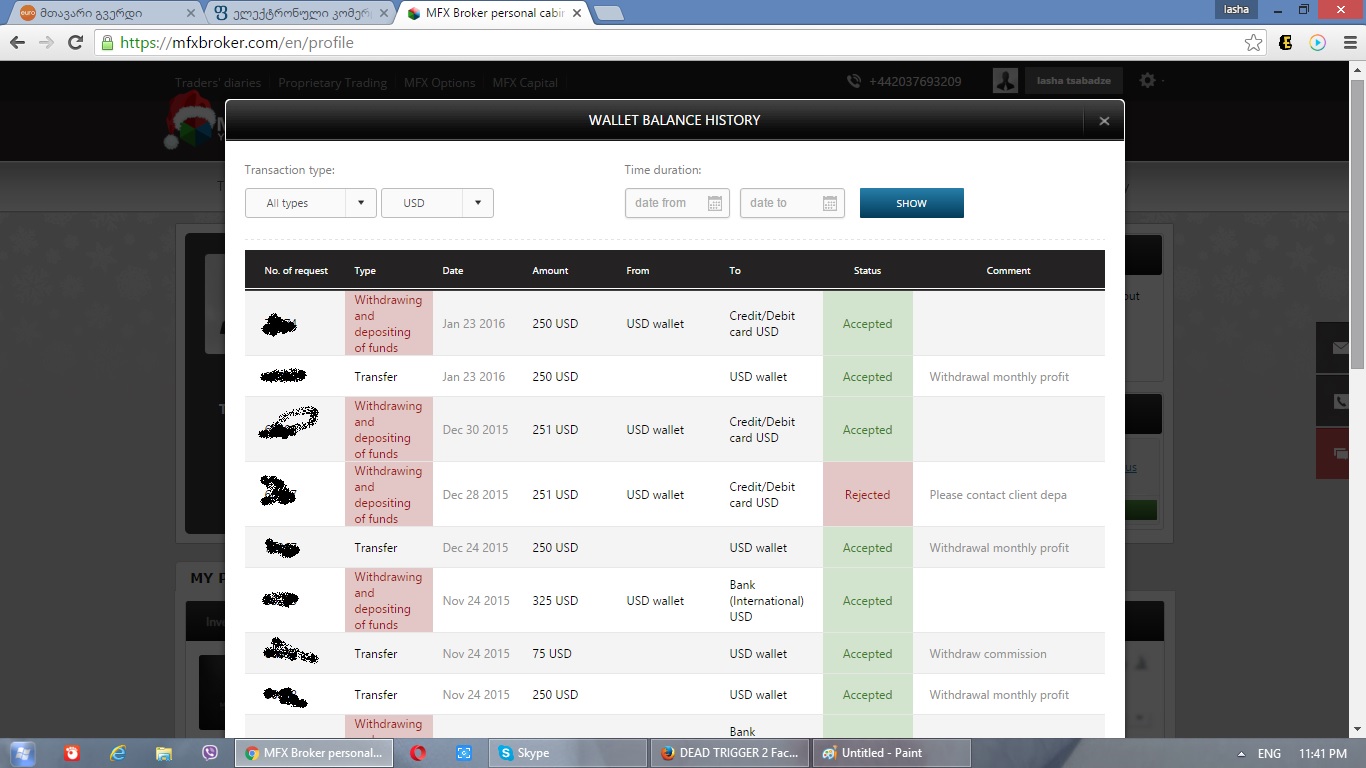Viewport: 1366px width, 768px height.
Task: Click the address bar URL
Action: (237, 43)
